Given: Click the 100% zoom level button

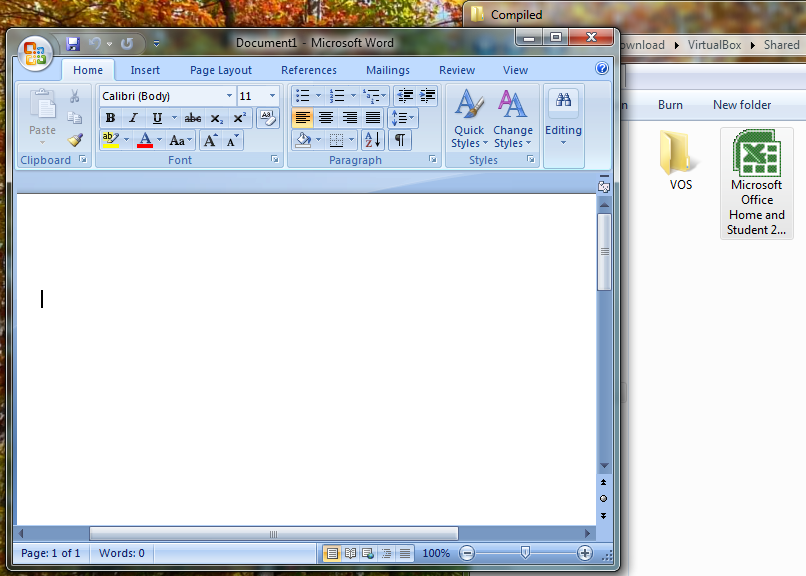Looking at the screenshot, I should point(436,553).
